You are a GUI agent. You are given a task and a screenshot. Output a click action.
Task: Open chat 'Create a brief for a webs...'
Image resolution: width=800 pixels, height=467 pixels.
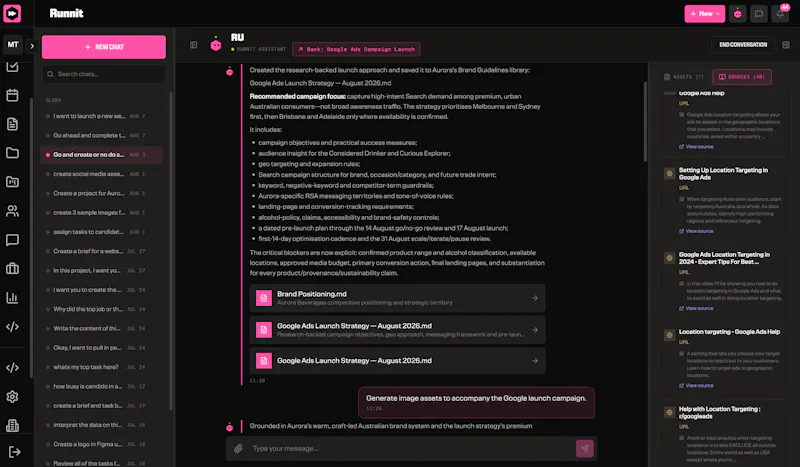[x=102, y=252]
